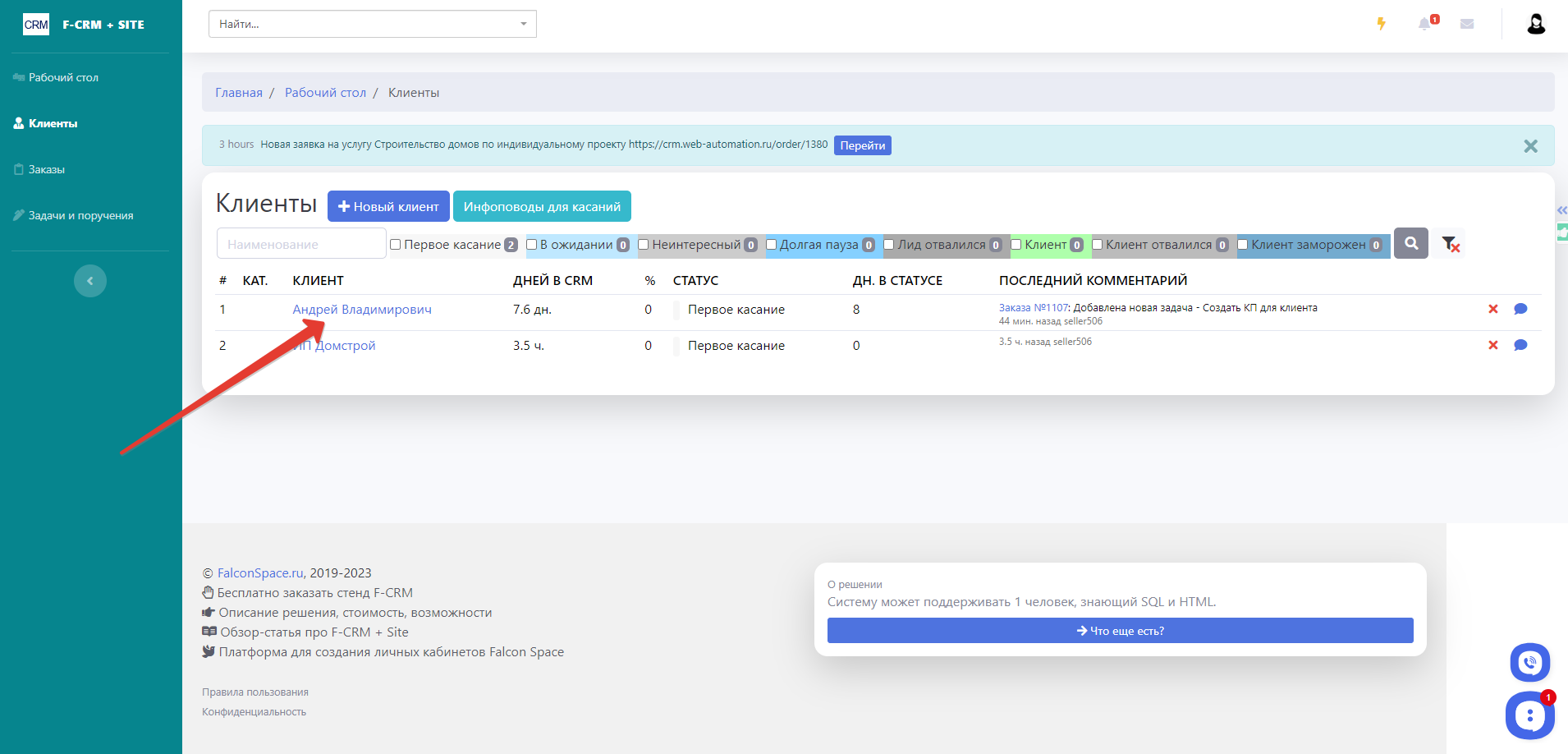The width and height of the screenshot is (1568, 754).
Task: Click the lightning bolt icon in header
Action: click(x=1382, y=24)
